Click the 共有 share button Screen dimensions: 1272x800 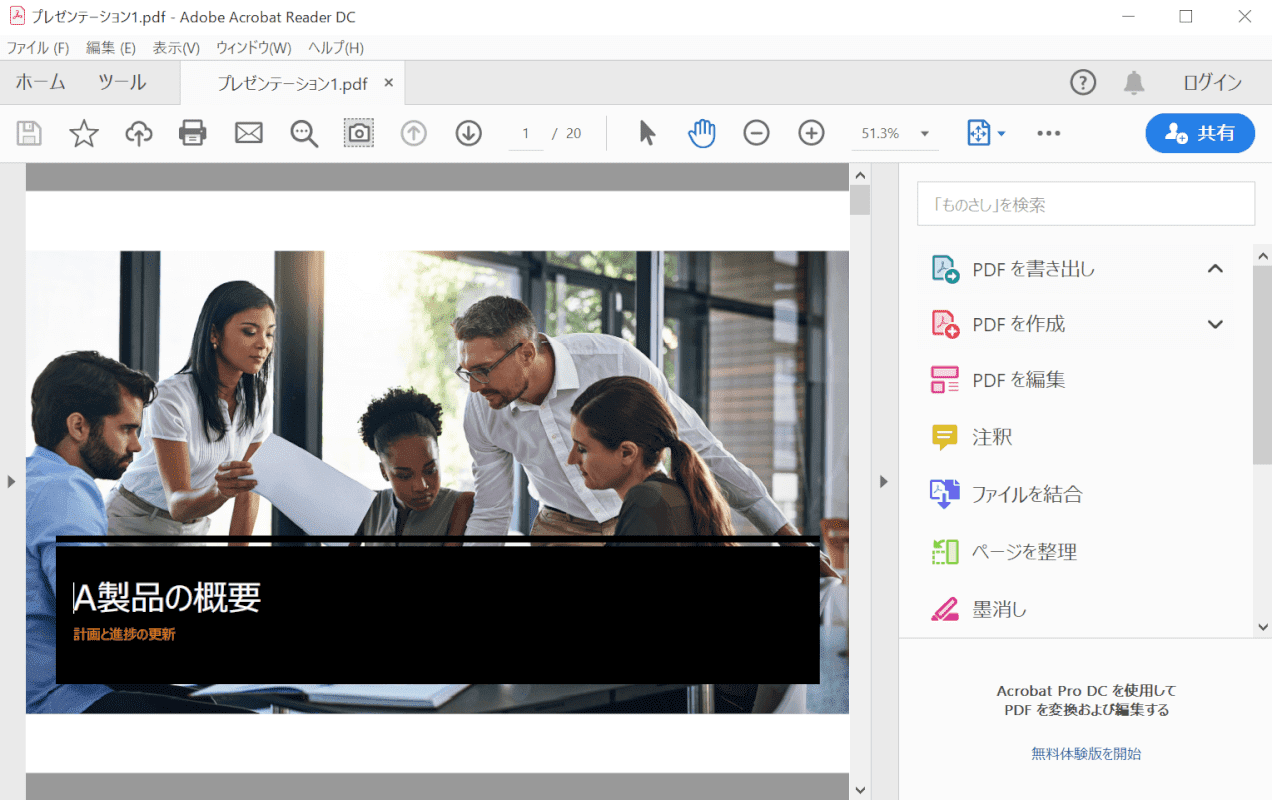click(x=1200, y=133)
